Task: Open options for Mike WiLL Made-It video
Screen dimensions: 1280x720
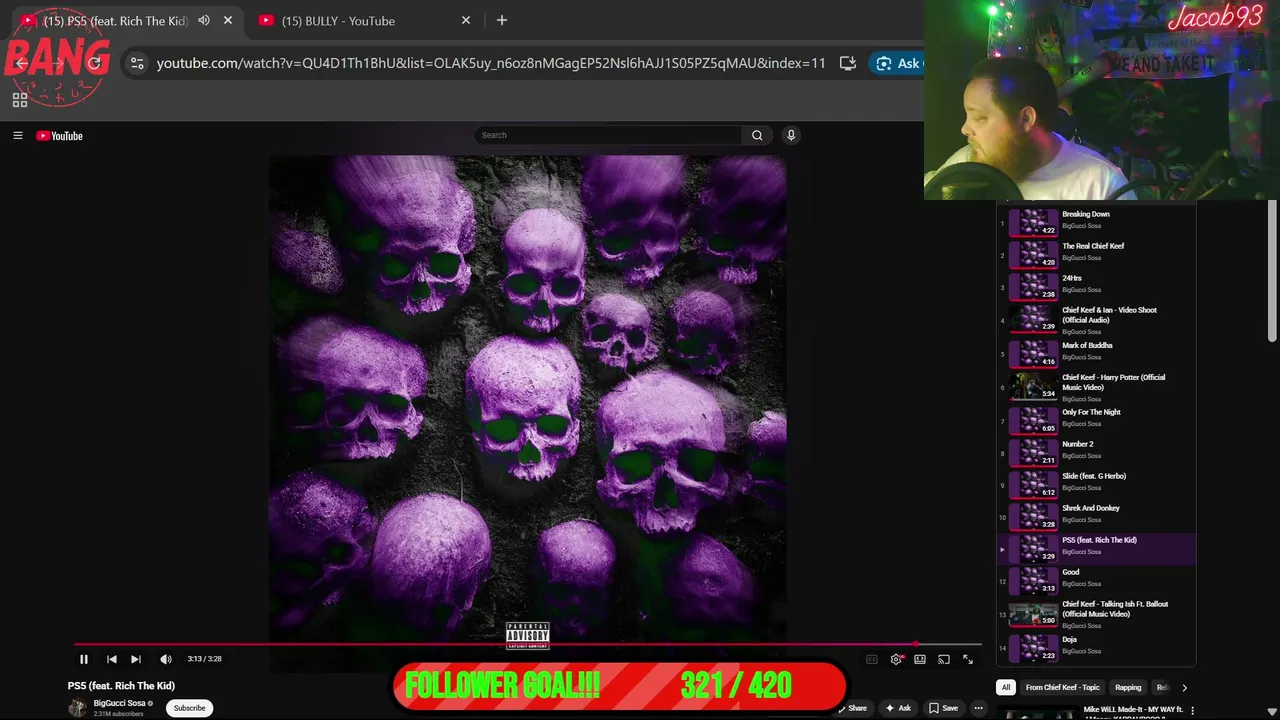Action: pyautogui.click(x=1192, y=711)
